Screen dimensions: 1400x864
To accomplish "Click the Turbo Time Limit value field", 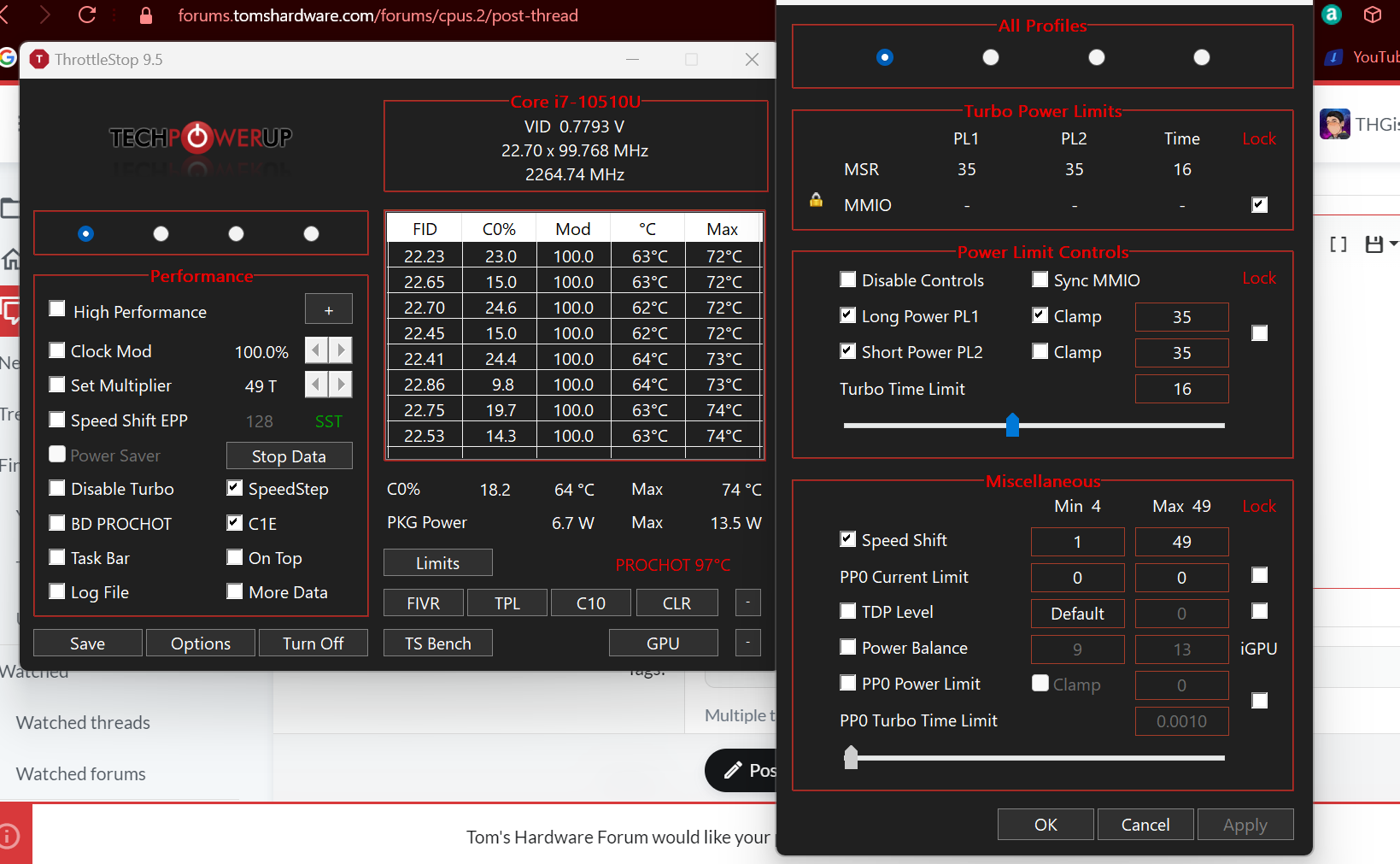I will click(x=1182, y=389).
